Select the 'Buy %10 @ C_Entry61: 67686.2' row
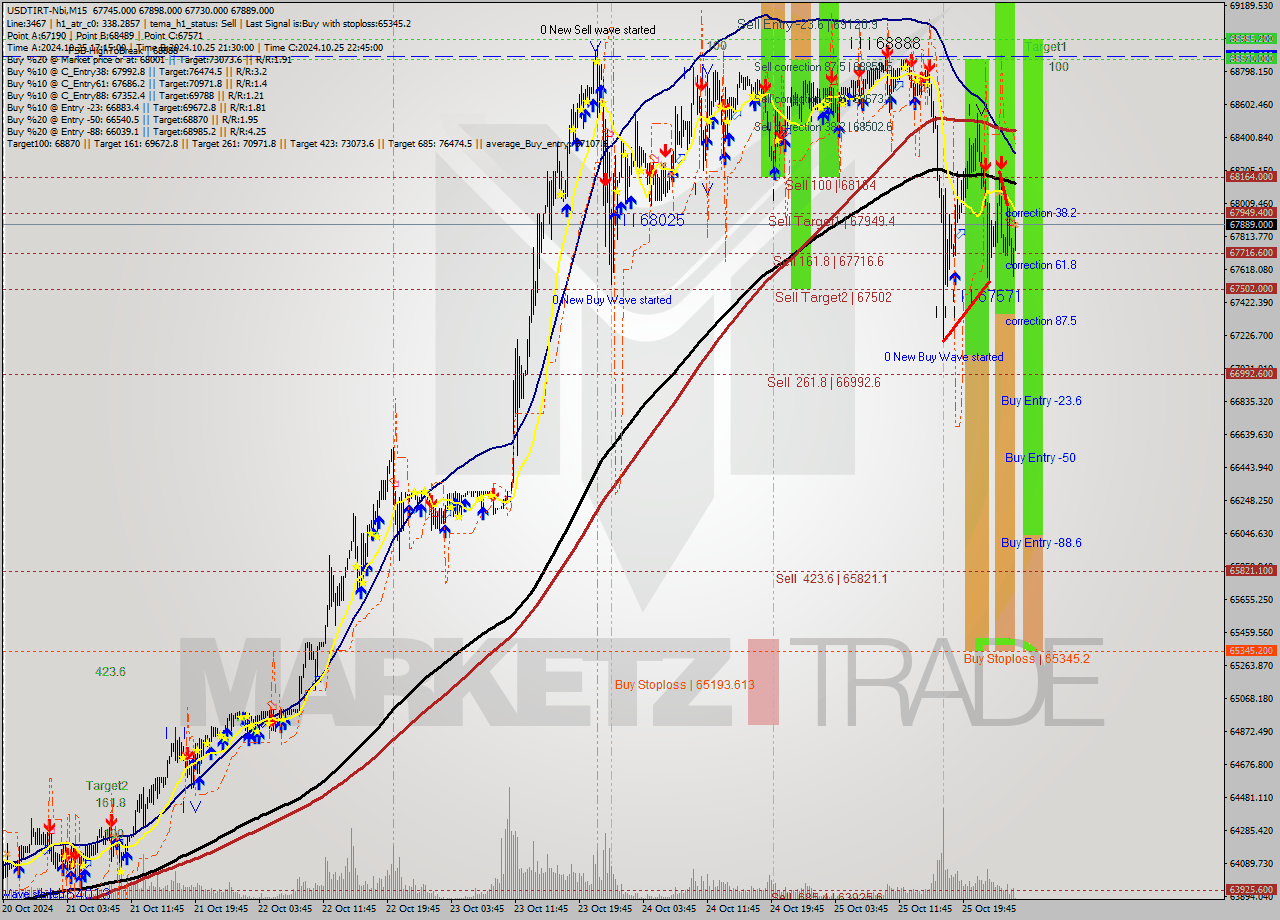This screenshot has height=920, width=1280. (135, 83)
